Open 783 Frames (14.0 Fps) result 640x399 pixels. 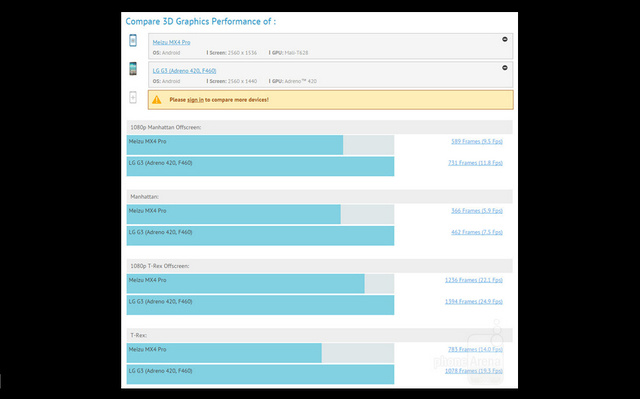click(475, 350)
